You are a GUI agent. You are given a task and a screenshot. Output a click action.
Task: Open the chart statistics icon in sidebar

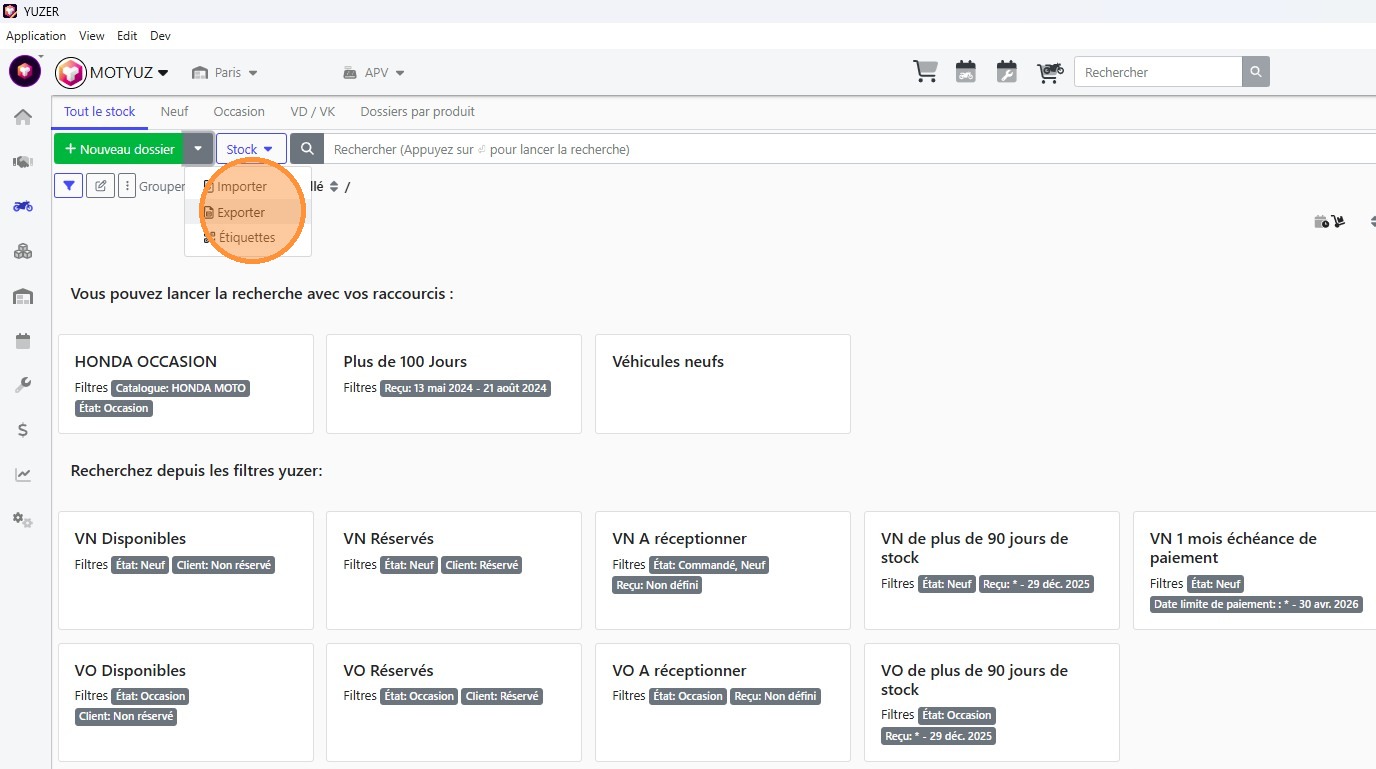point(23,475)
